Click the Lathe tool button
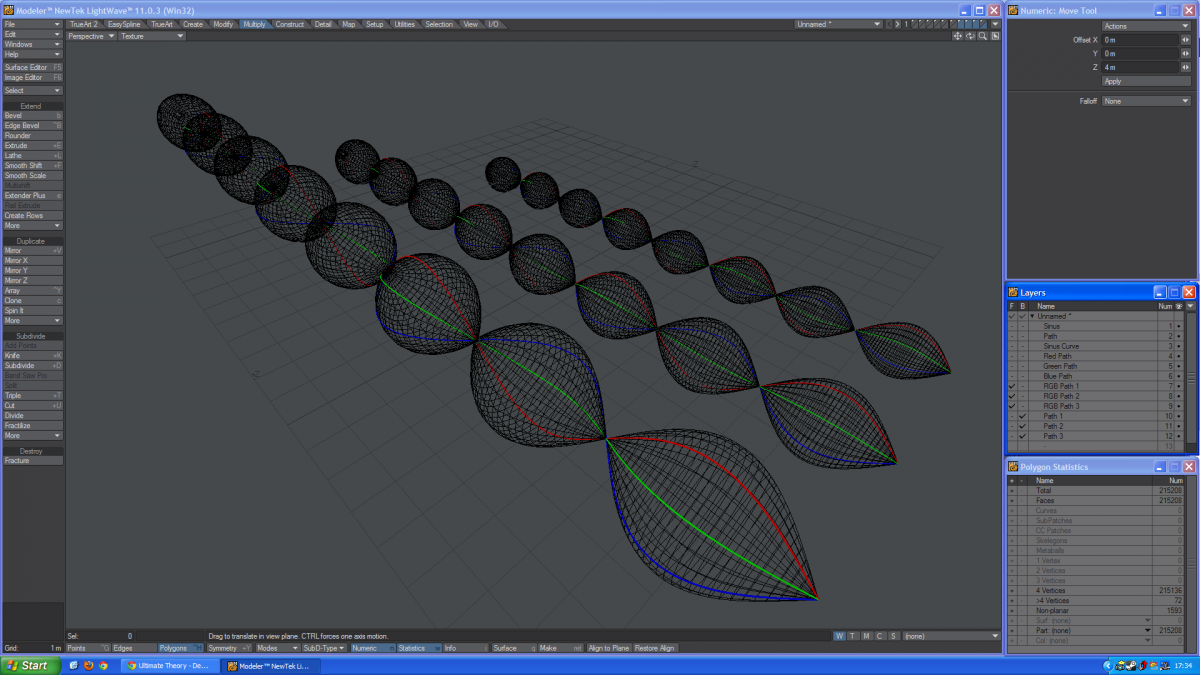The width and height of the screenshot is (1200, 675). click(x=33, y=155)
